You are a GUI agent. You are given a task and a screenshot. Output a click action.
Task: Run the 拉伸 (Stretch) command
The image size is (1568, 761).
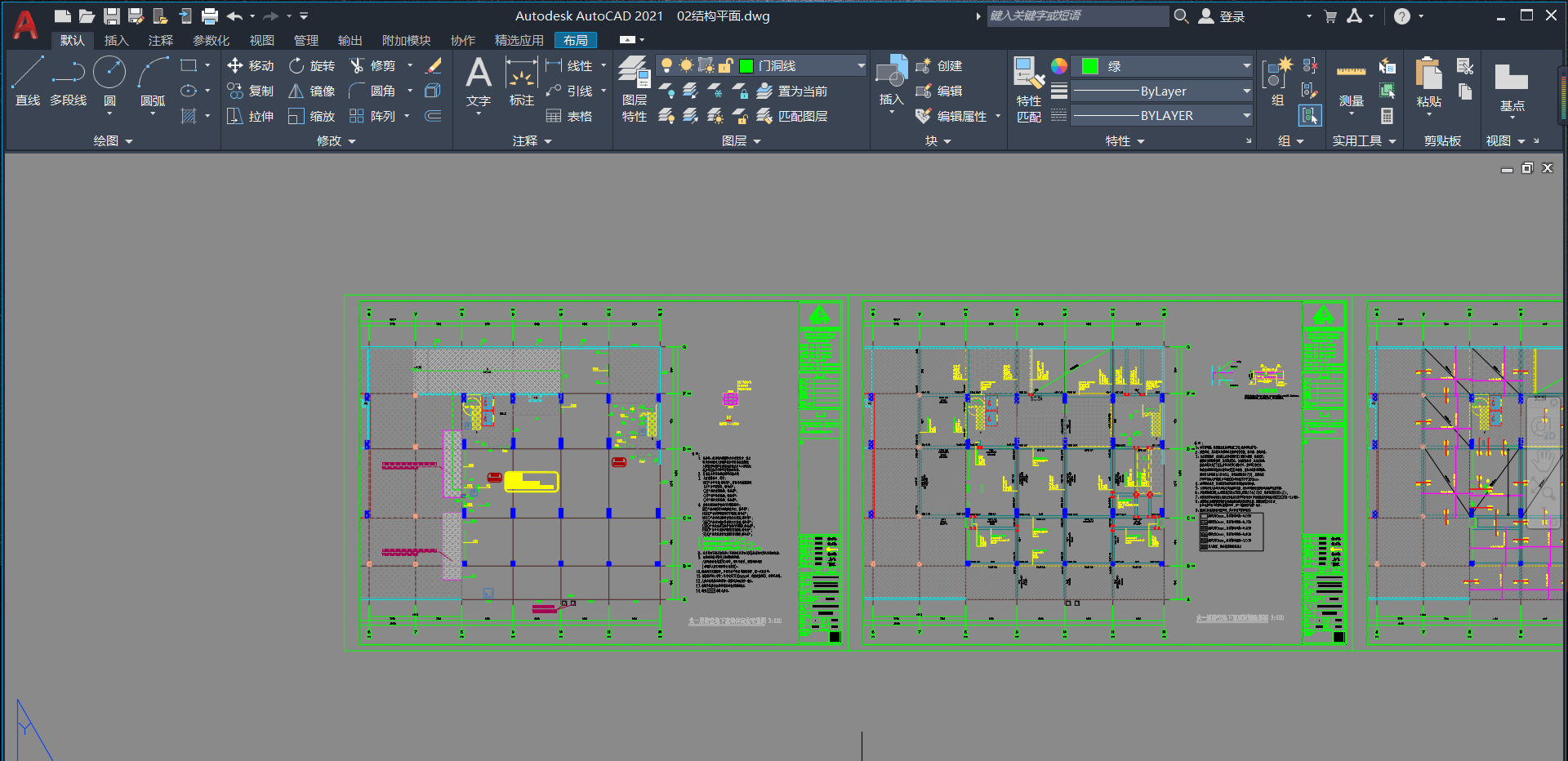click(x=251, y=116)
